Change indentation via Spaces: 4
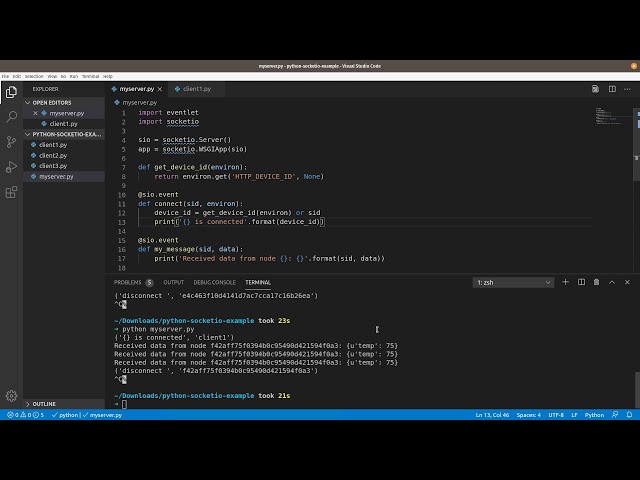Image resolution: width=640 pixels, height=480 pixels. tap(528, 415)
